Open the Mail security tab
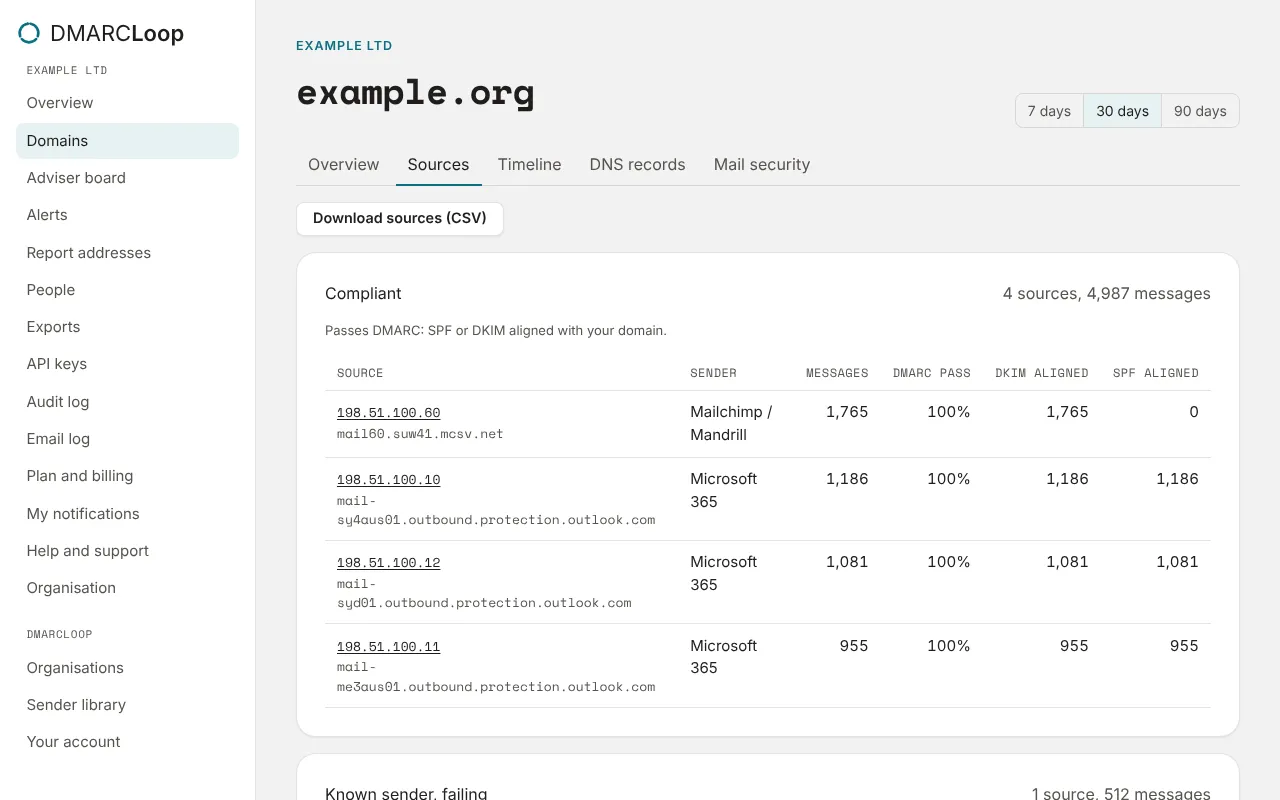Image resolution: width=1280 pixels, height=800 pixels. [762, 165]
